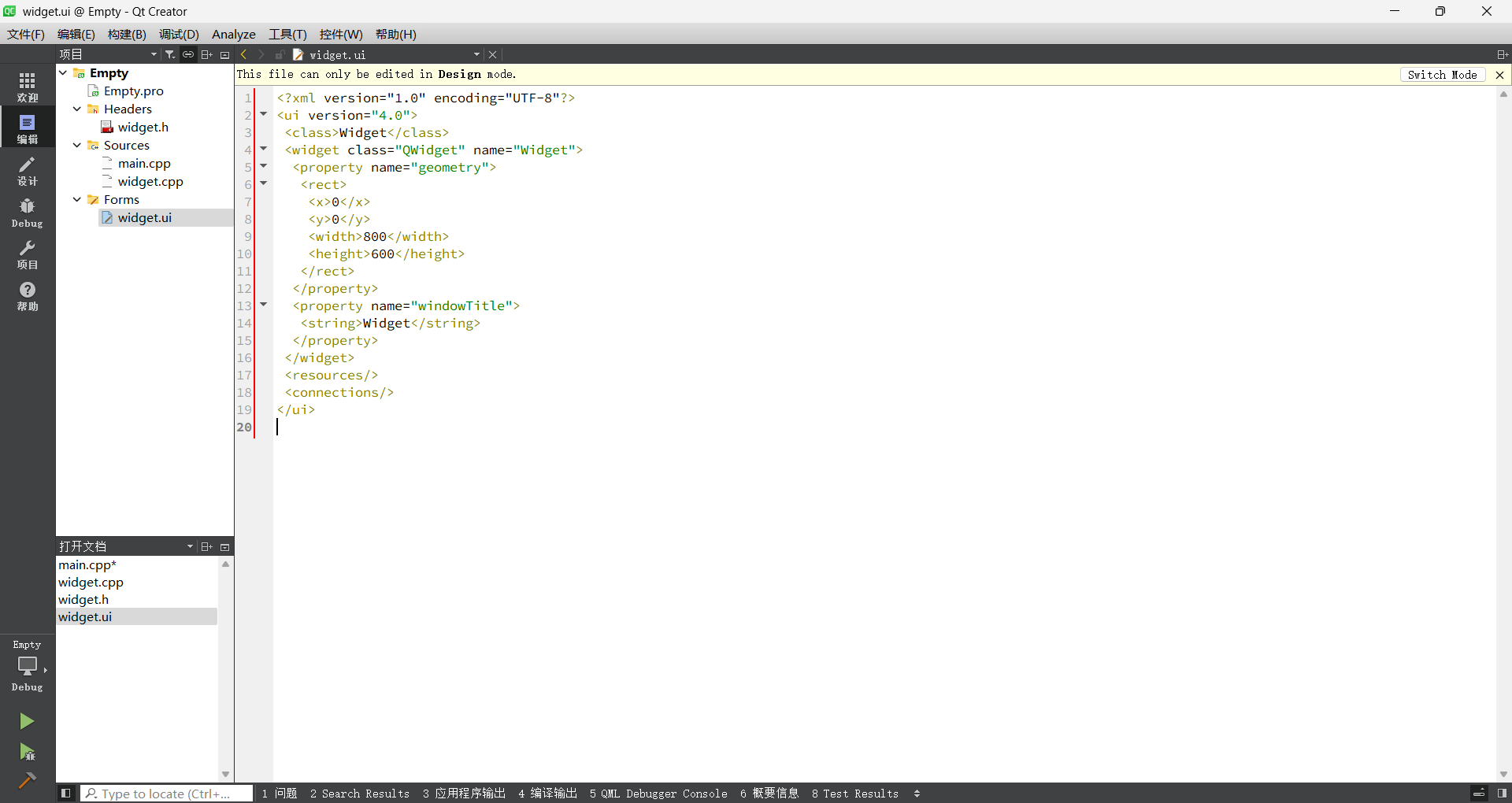1512x803 pixels.
Task: Click the editor scrollbar down arrow
Action: (1503, 775)
